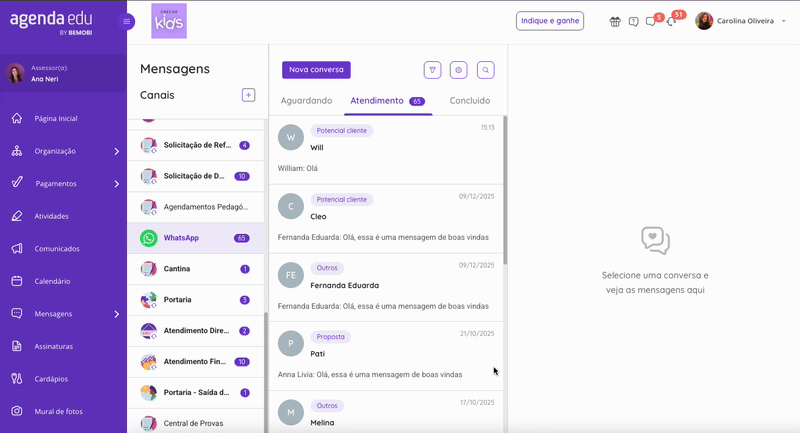Image resolution: width=800 pixels, height=433 pixels.
Task: Open chat notifications showing badge 5
Action: click(652, 21)
